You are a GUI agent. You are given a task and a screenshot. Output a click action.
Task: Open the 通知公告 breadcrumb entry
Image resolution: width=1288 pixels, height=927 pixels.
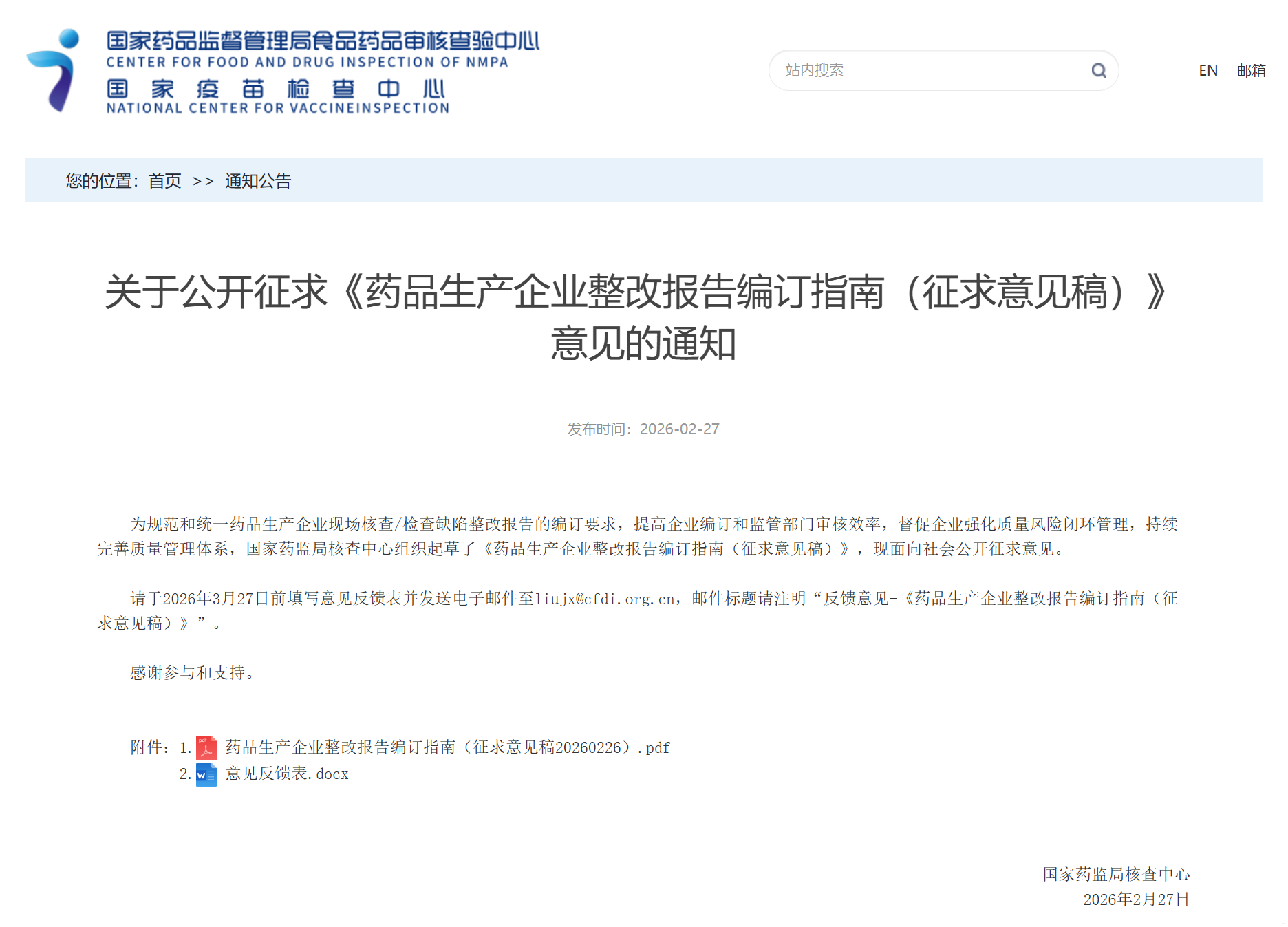click(x=258, y=180)
